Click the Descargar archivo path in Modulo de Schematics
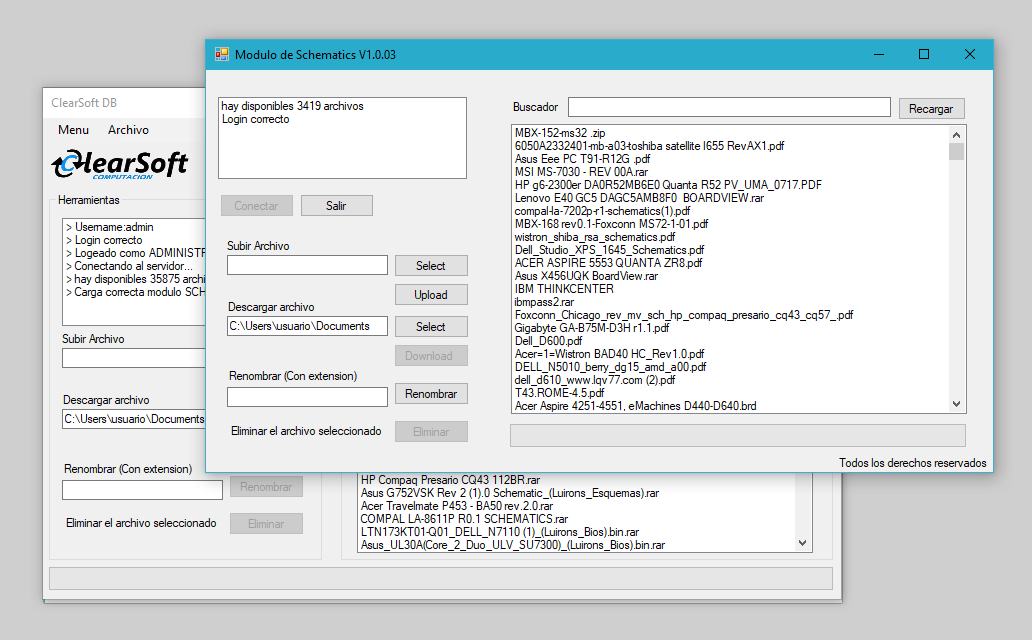 coord(307,326)
